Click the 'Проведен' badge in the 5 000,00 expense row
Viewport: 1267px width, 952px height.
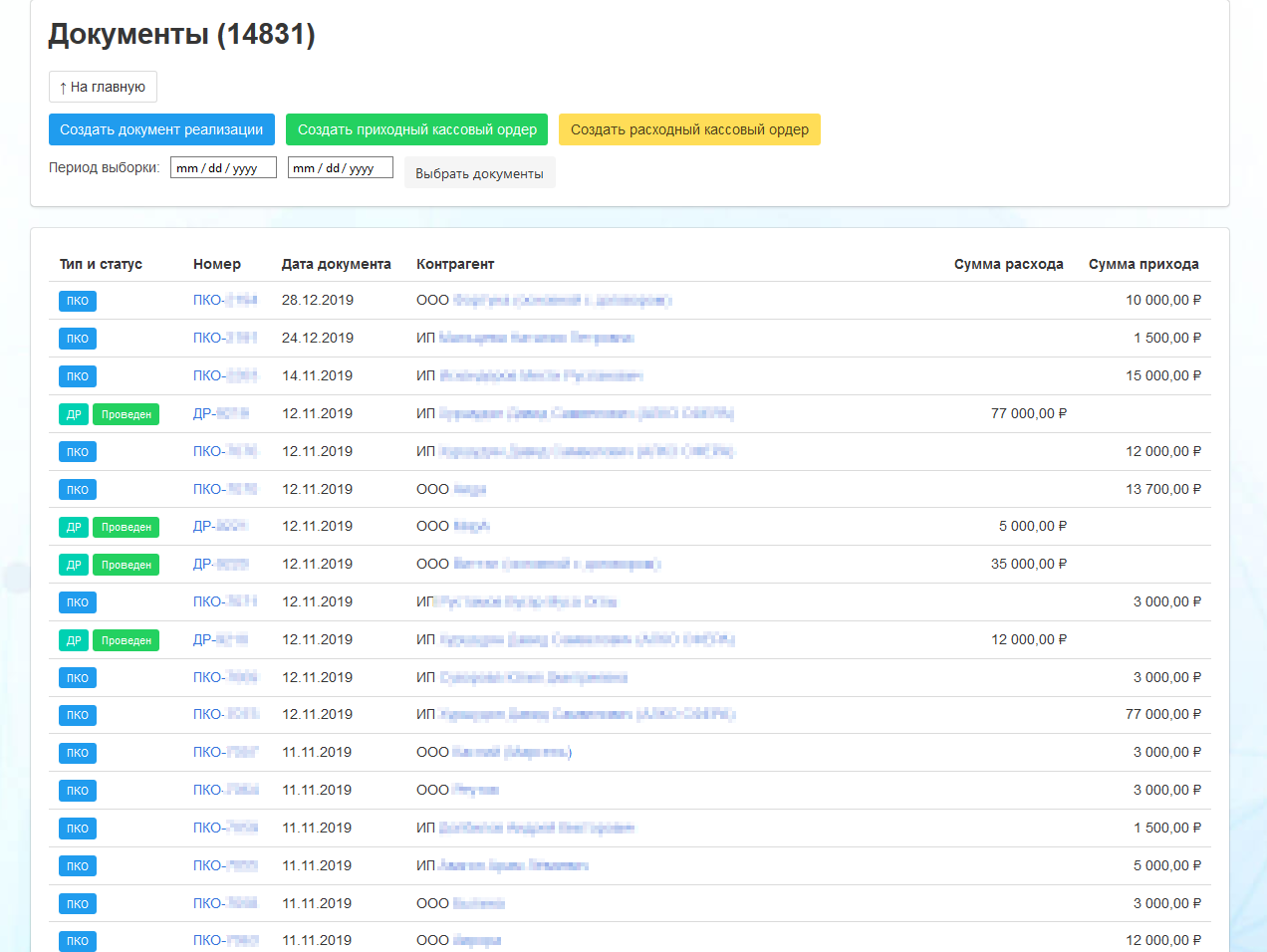(127, 527)
